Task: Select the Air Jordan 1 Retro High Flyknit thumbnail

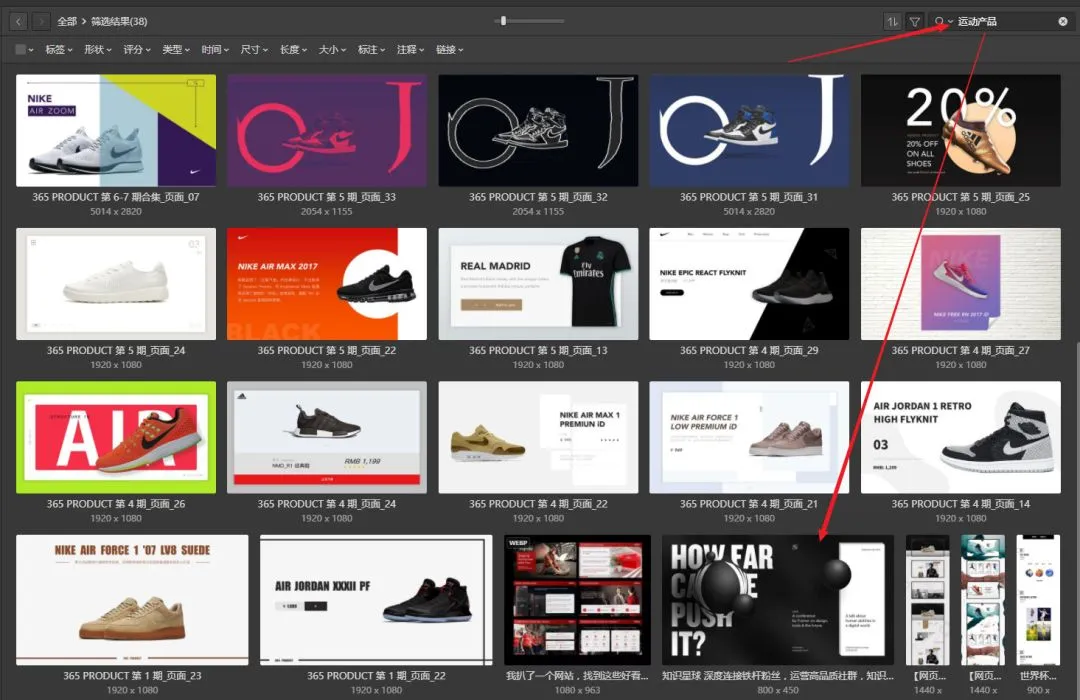Action: 960,438
